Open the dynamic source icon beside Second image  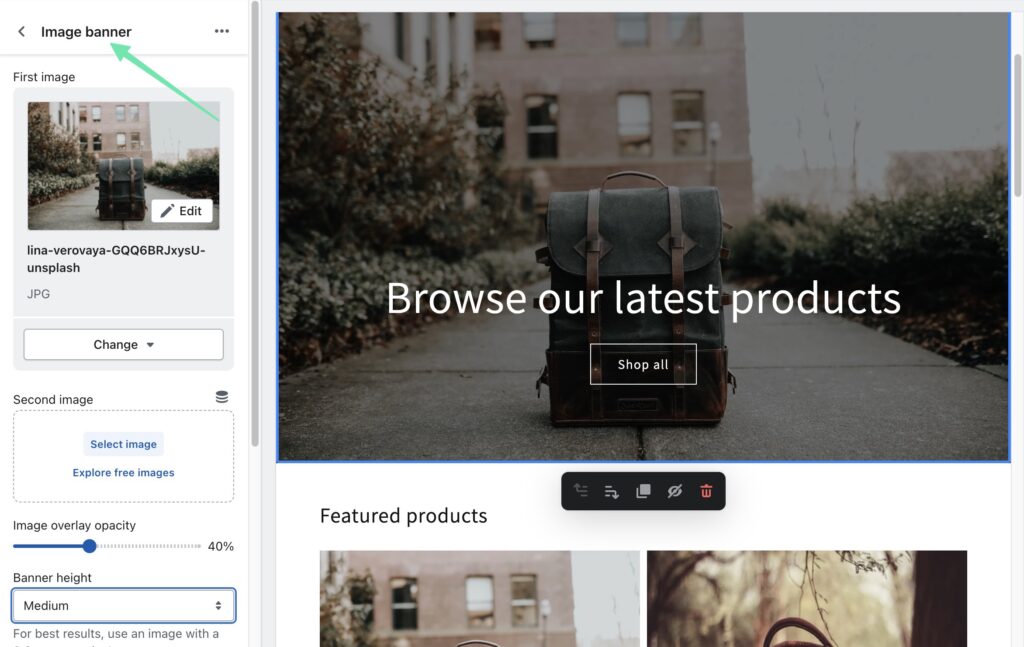pos(222,396)
